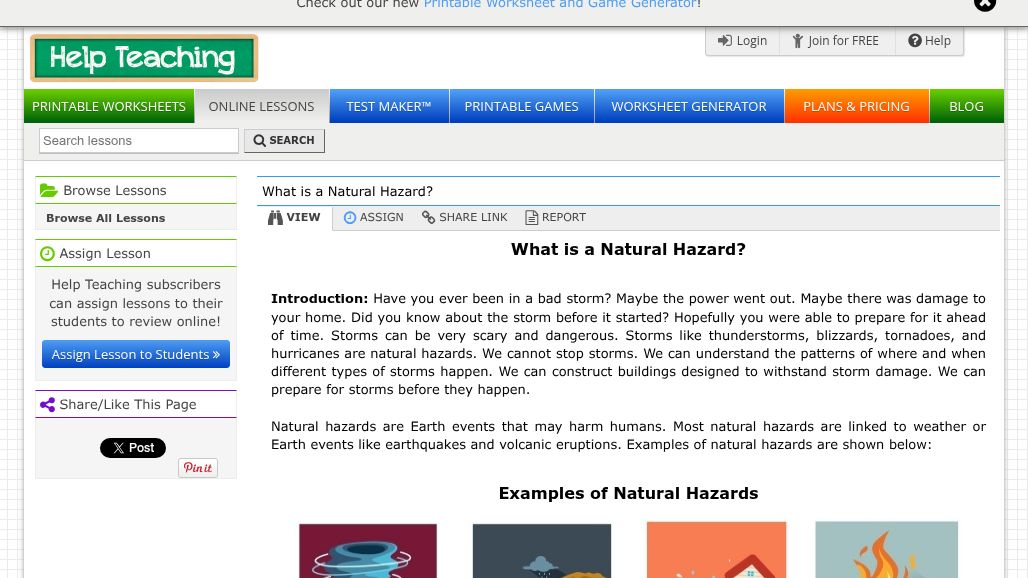Click the X Post button
The width and height of the screenshot is (1028, 578).
(x=132, y=448)
